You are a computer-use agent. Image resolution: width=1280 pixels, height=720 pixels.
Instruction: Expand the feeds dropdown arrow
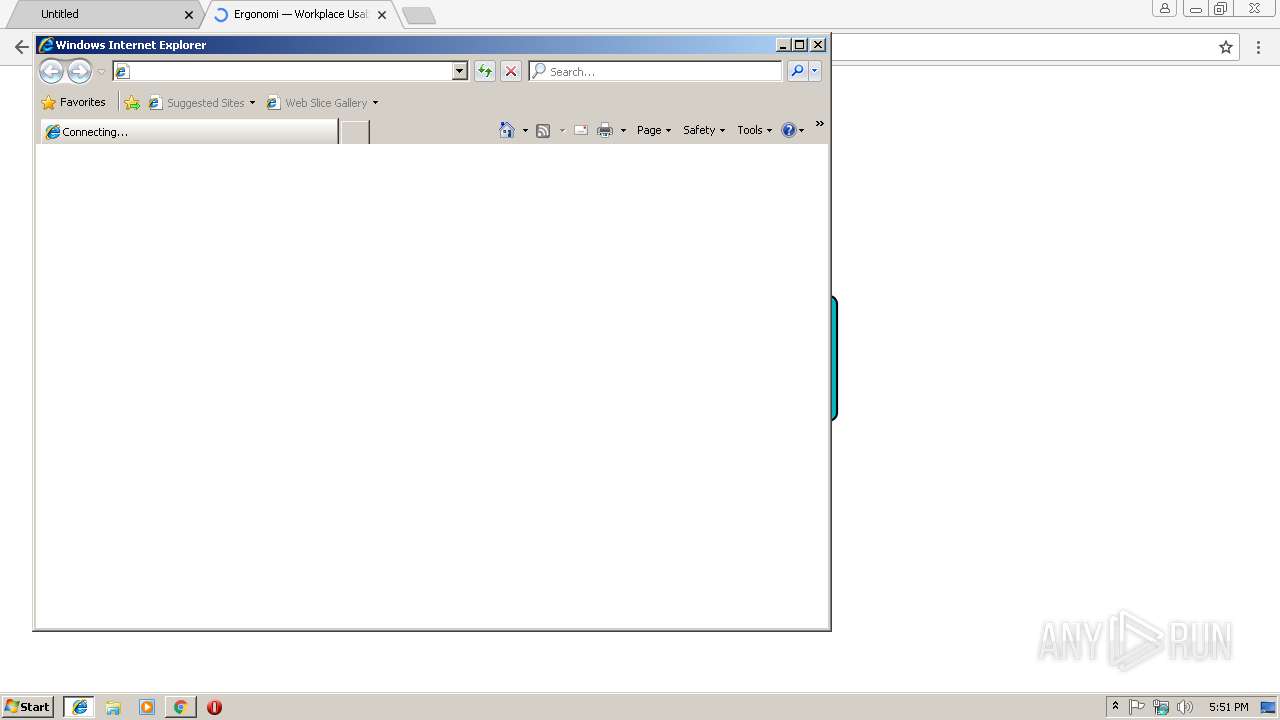562,130
